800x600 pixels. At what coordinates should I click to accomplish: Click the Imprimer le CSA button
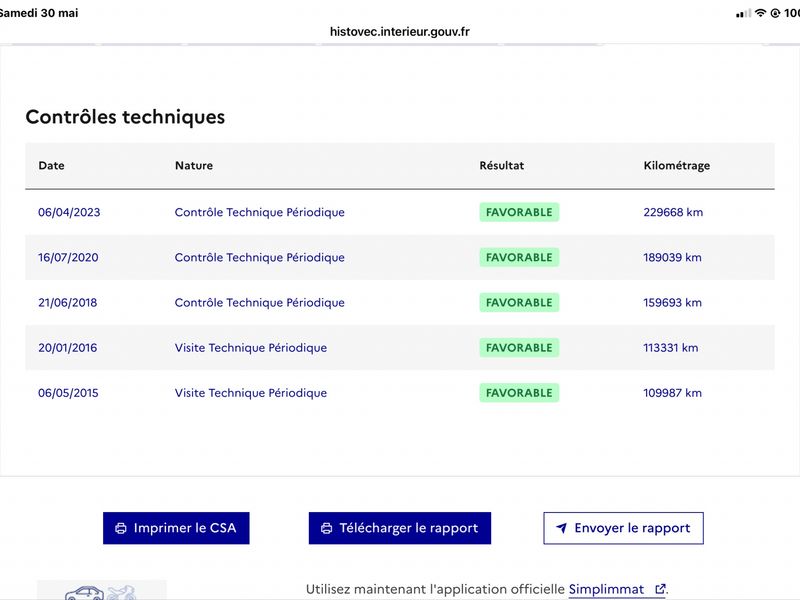(176, 528)
